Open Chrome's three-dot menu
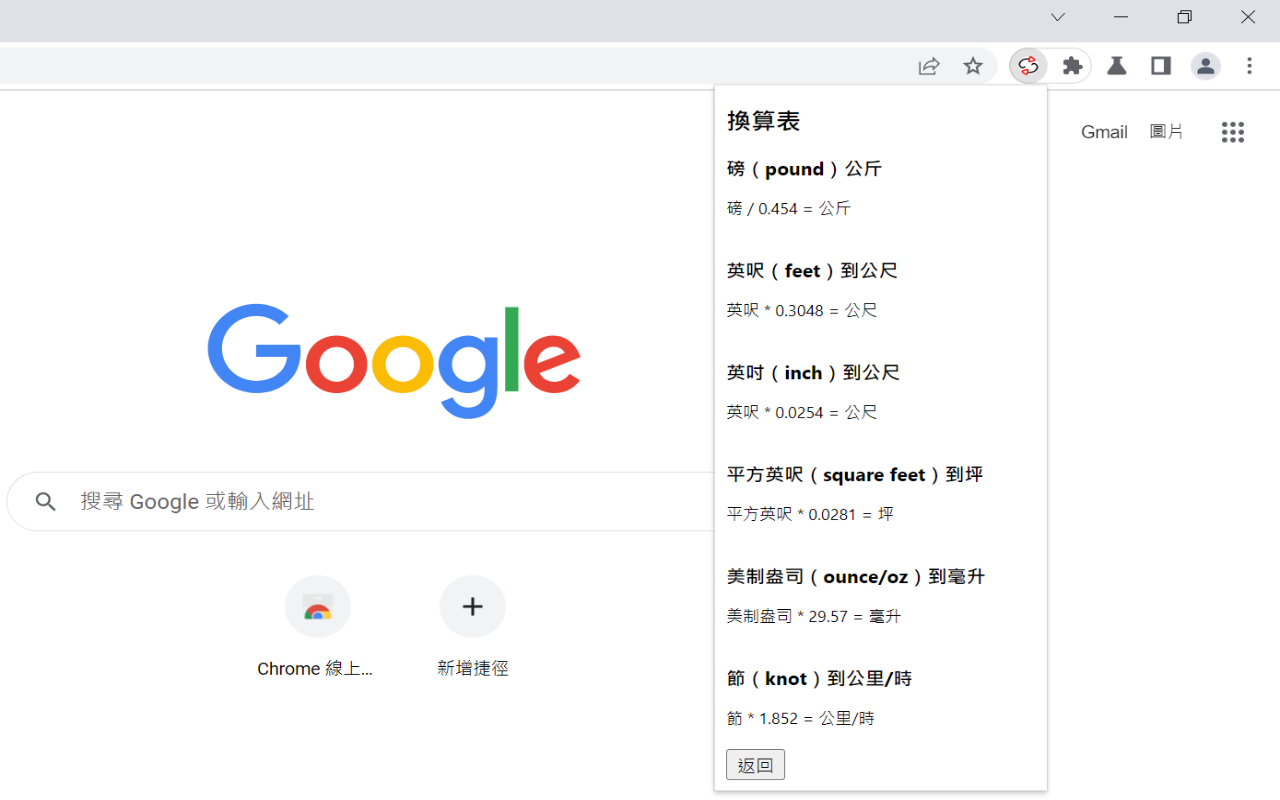This screenshot has width=1280, height=800. pos(1249,66)
